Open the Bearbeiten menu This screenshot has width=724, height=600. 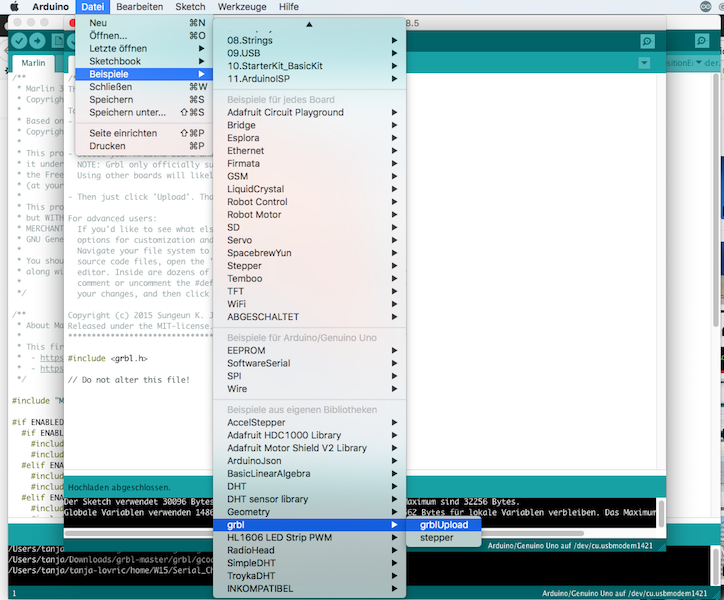[139, 6]
